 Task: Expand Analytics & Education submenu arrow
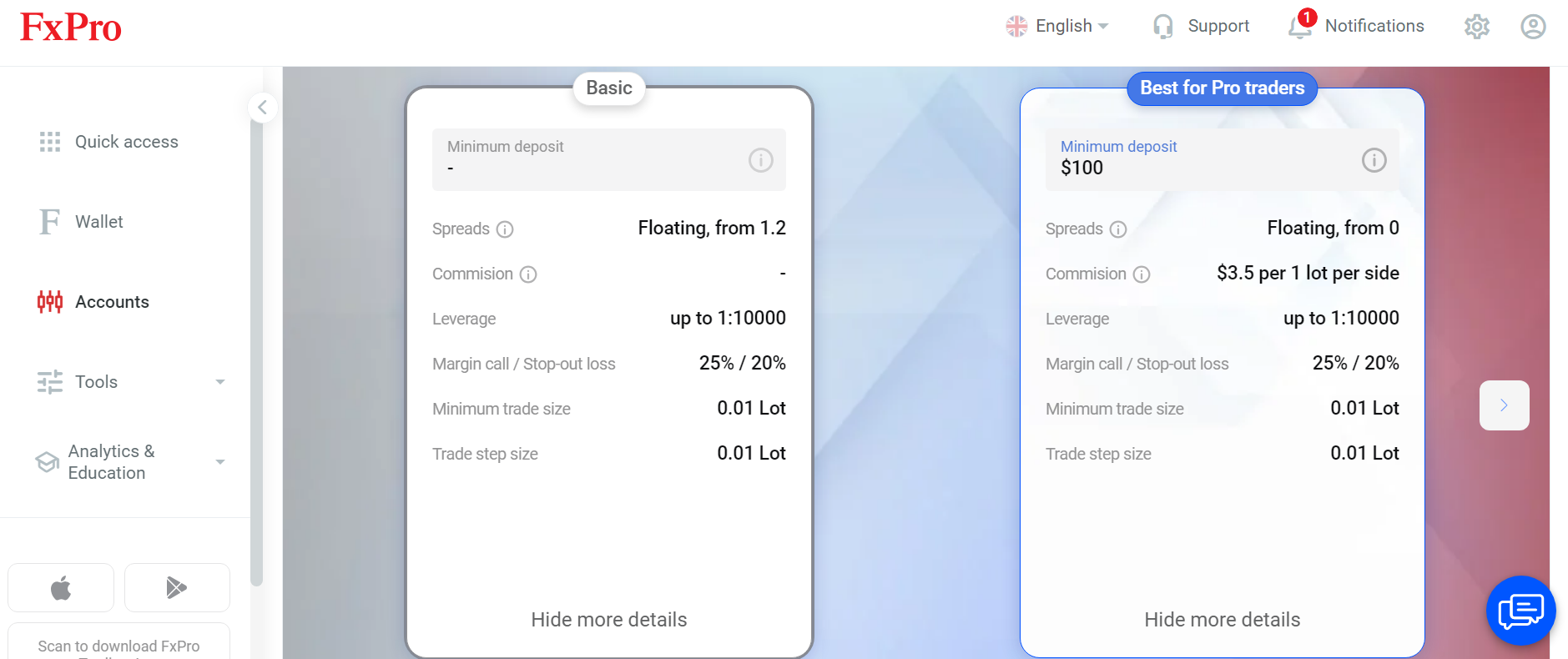(220, 462)
